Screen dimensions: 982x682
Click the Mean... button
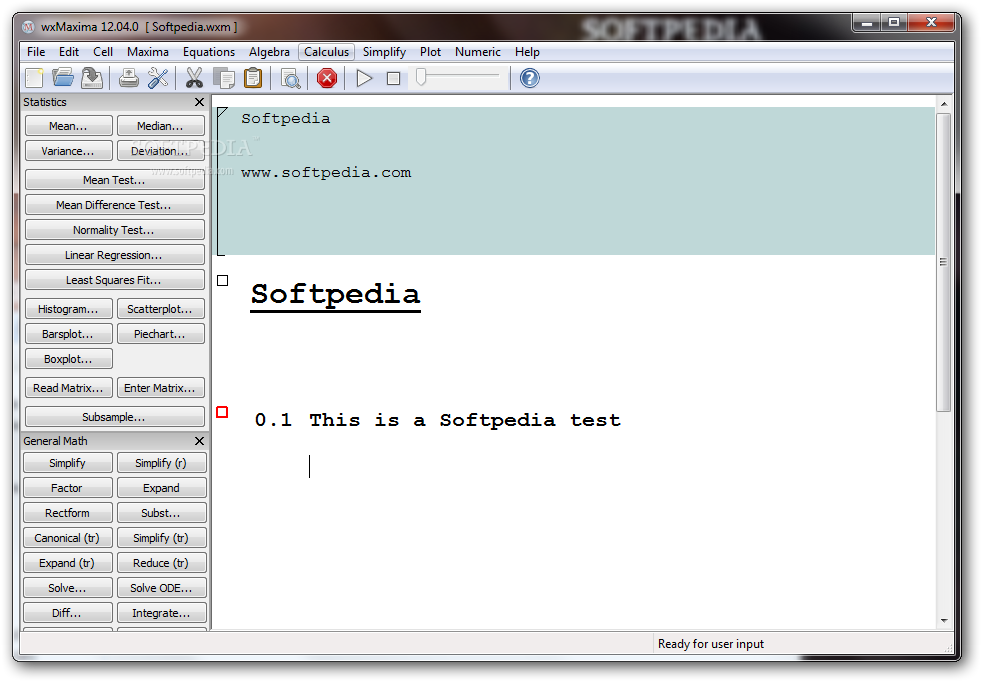coord(69,126)
